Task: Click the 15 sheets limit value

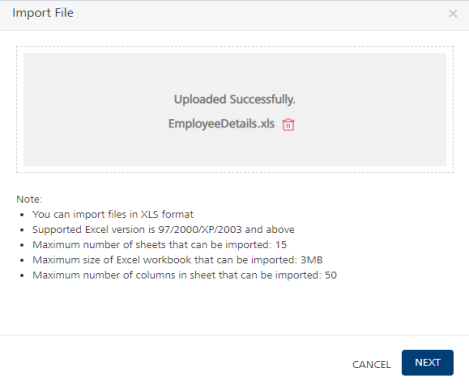Action: tap(281, 245)
